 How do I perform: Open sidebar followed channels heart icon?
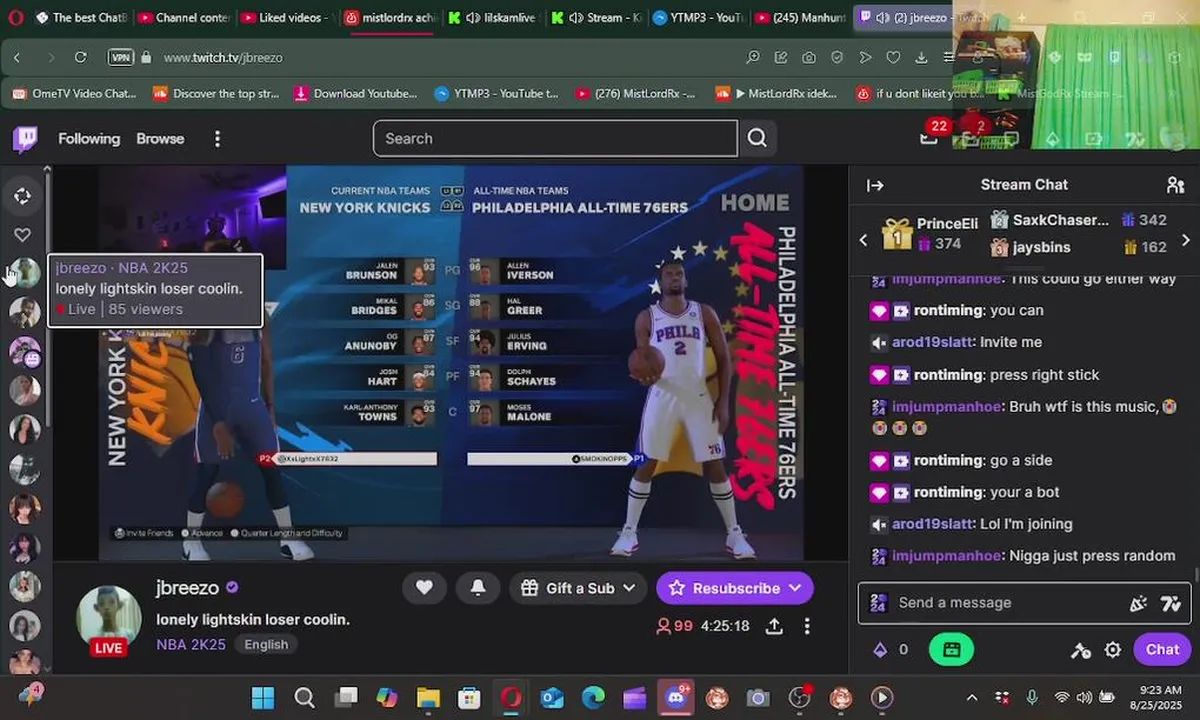[22, 235]
